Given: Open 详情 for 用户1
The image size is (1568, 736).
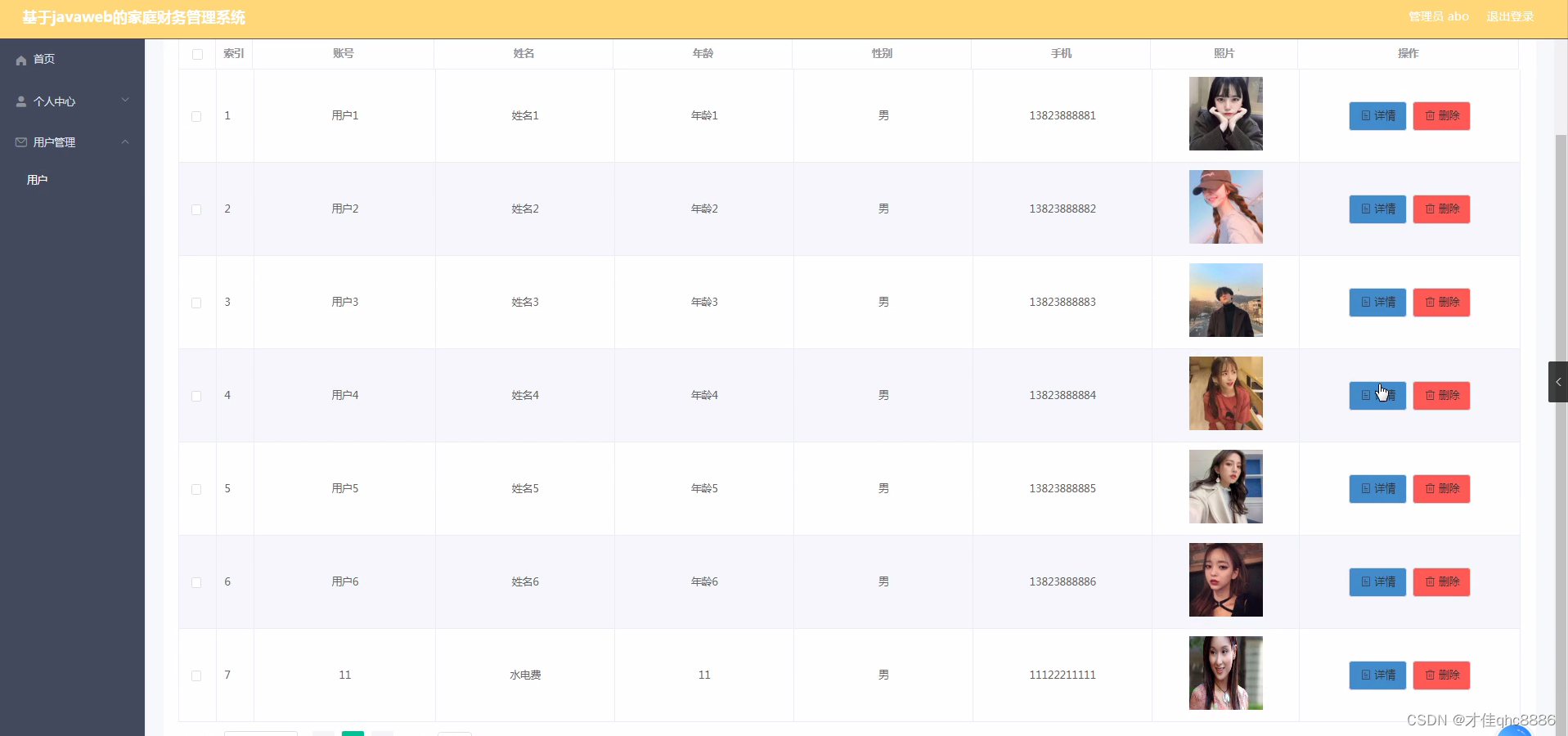Looking at the screenshot, I should [x=1377, y=116].
